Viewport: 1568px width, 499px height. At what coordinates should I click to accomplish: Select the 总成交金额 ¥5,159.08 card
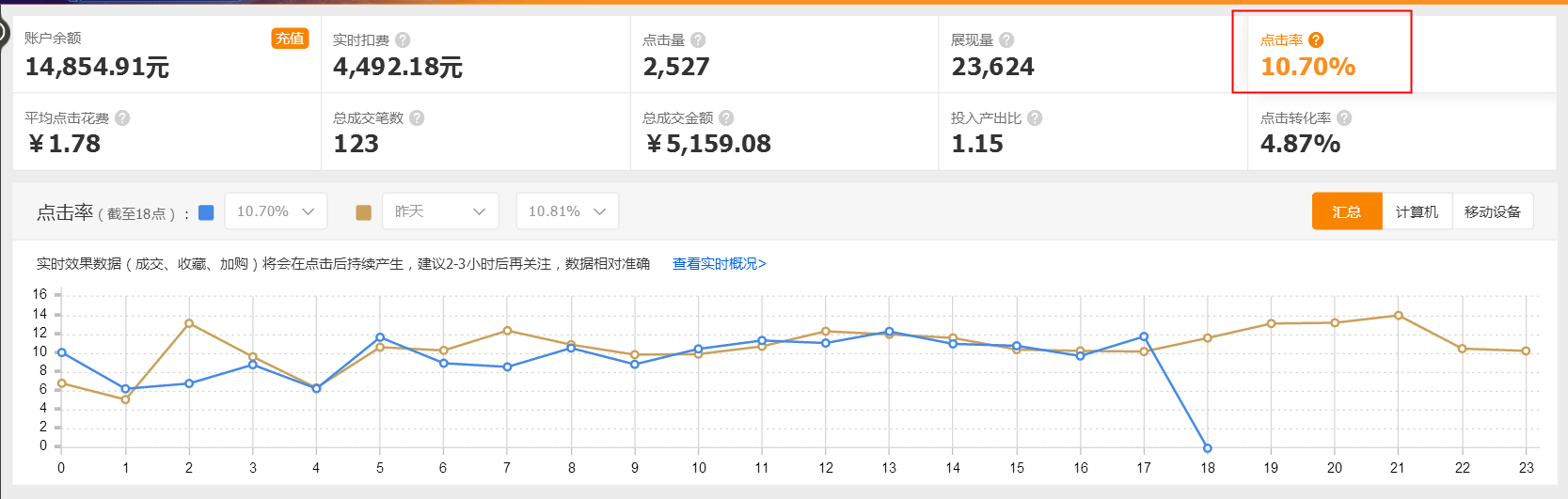(x=784, y=132)
